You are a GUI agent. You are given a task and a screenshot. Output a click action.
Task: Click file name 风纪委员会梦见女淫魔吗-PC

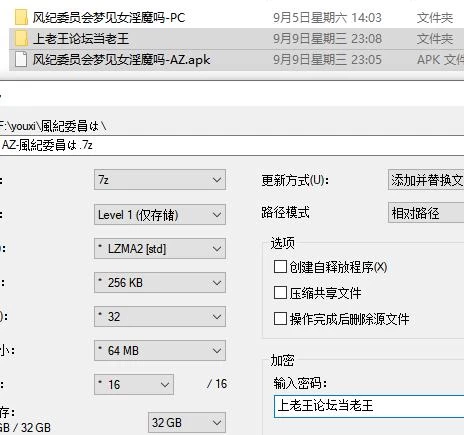[109, 17]
